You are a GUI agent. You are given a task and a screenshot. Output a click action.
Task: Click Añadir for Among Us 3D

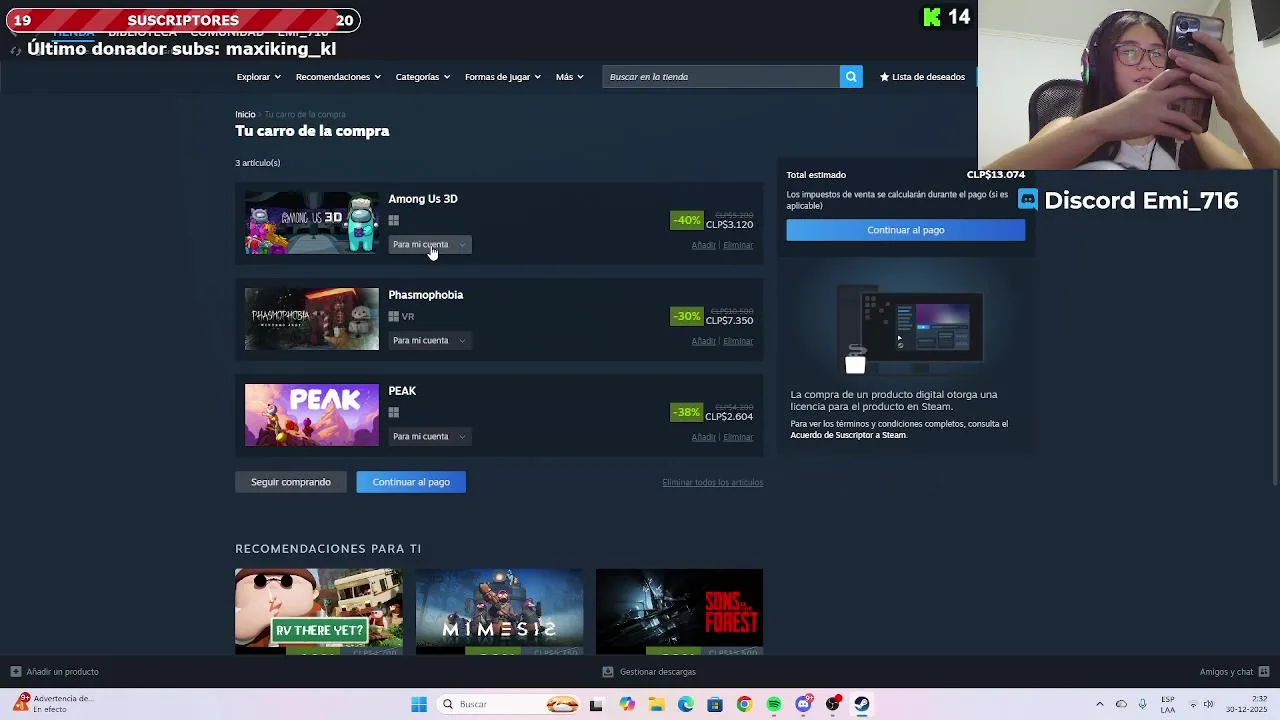703,245
